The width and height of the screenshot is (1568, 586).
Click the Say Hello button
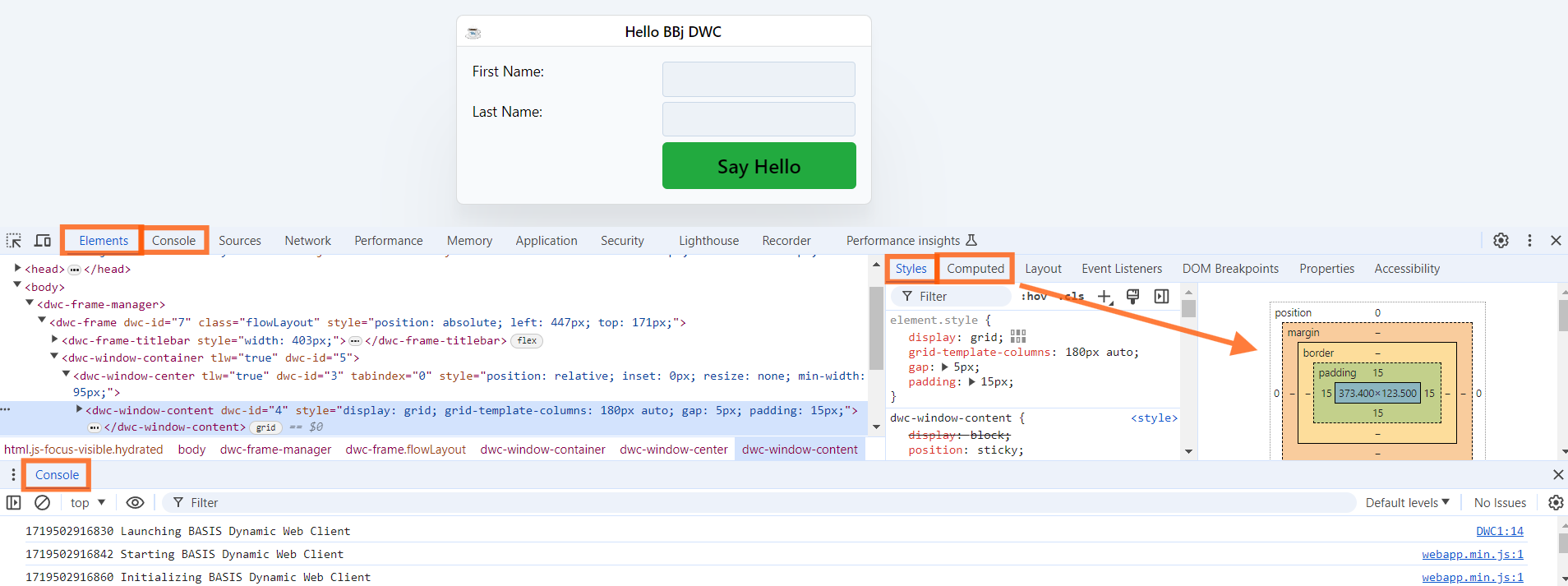click(759, 166)
